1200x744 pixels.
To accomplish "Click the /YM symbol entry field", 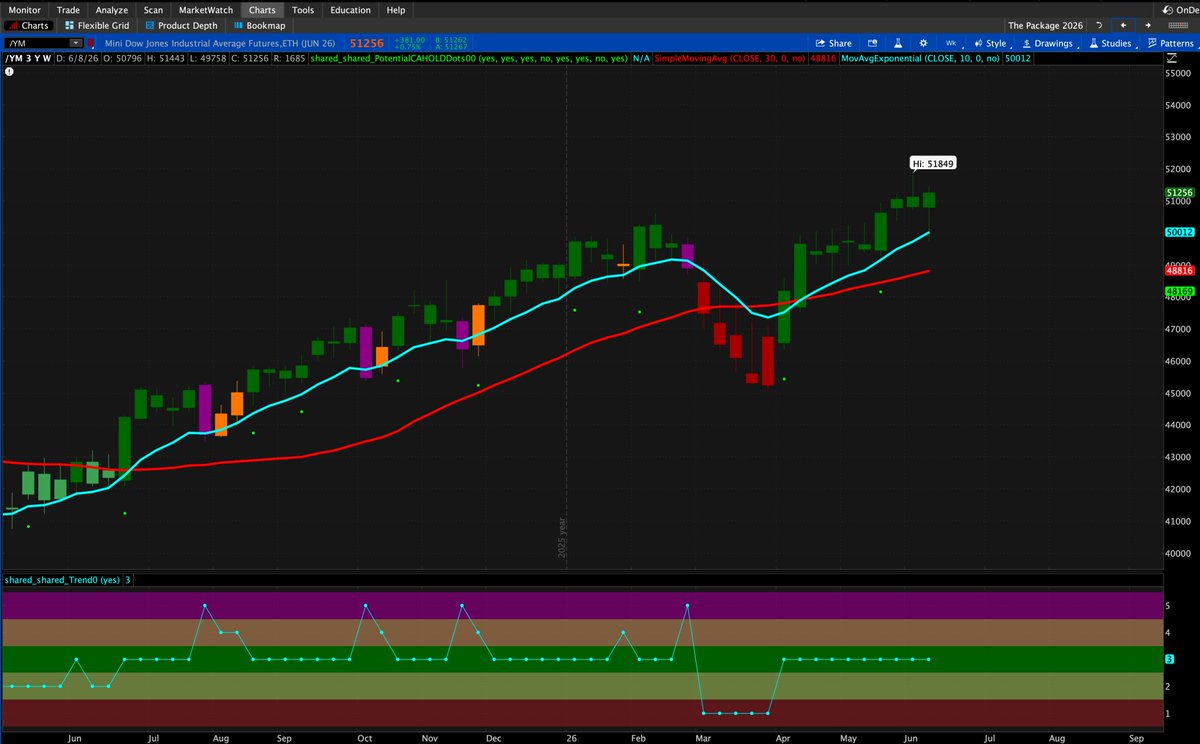I will [37, 43].
